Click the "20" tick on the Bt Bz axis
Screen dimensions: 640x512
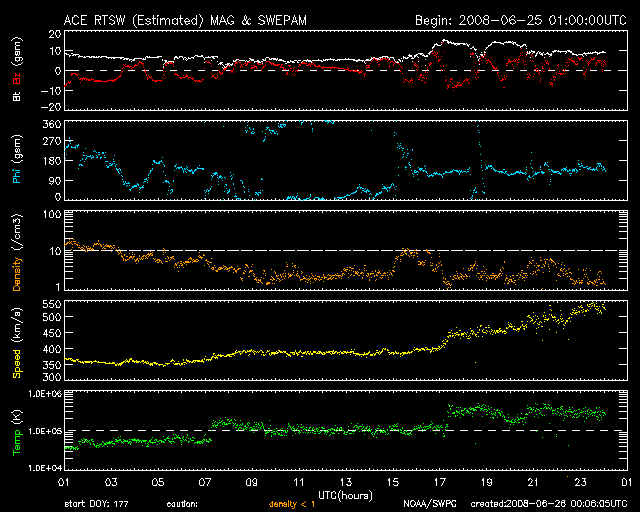55,34
